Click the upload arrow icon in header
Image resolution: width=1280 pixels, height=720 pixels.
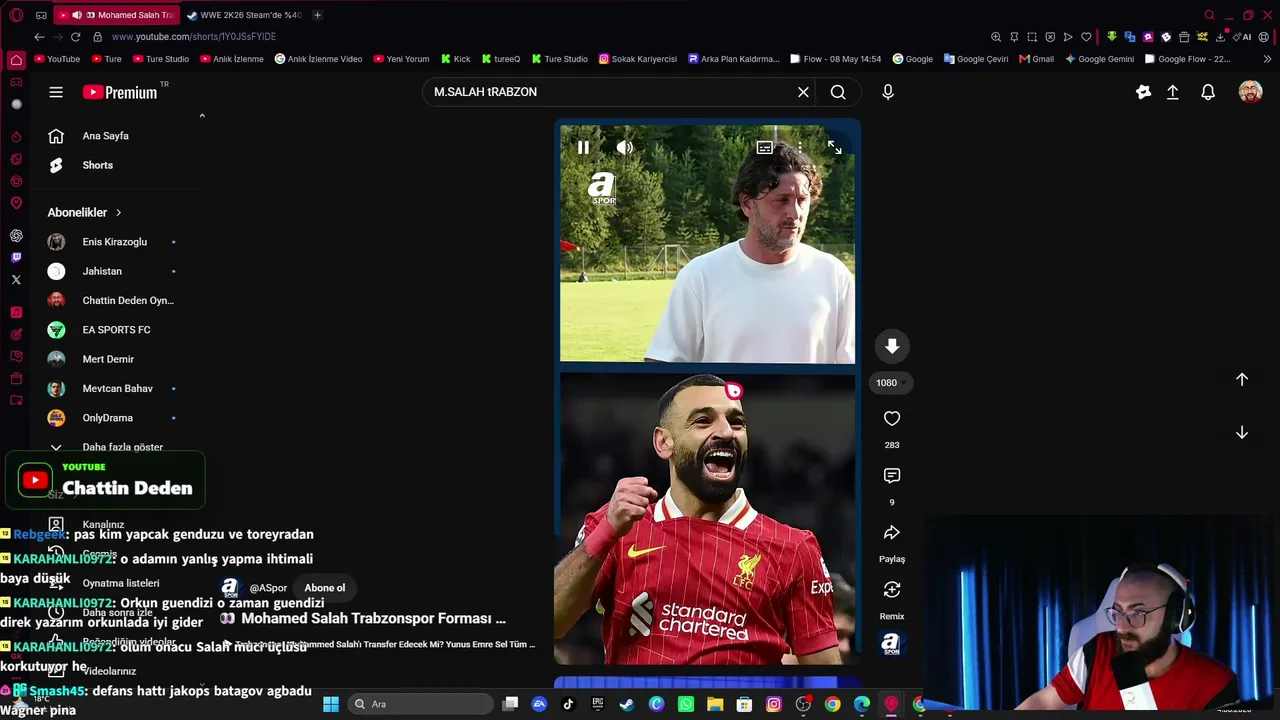pyautogui.click(x=1173, y=92)
